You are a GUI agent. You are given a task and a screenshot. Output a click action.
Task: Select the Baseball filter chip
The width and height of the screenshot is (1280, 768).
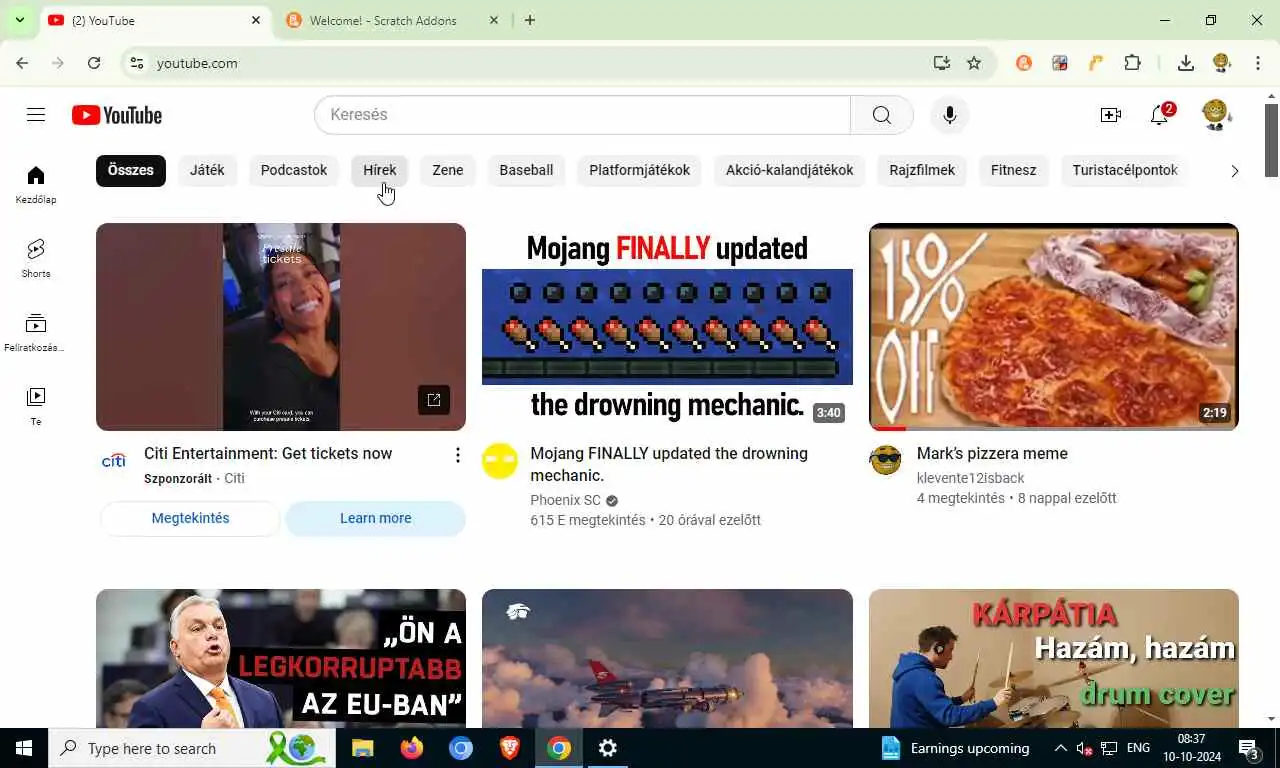point(526,170)
